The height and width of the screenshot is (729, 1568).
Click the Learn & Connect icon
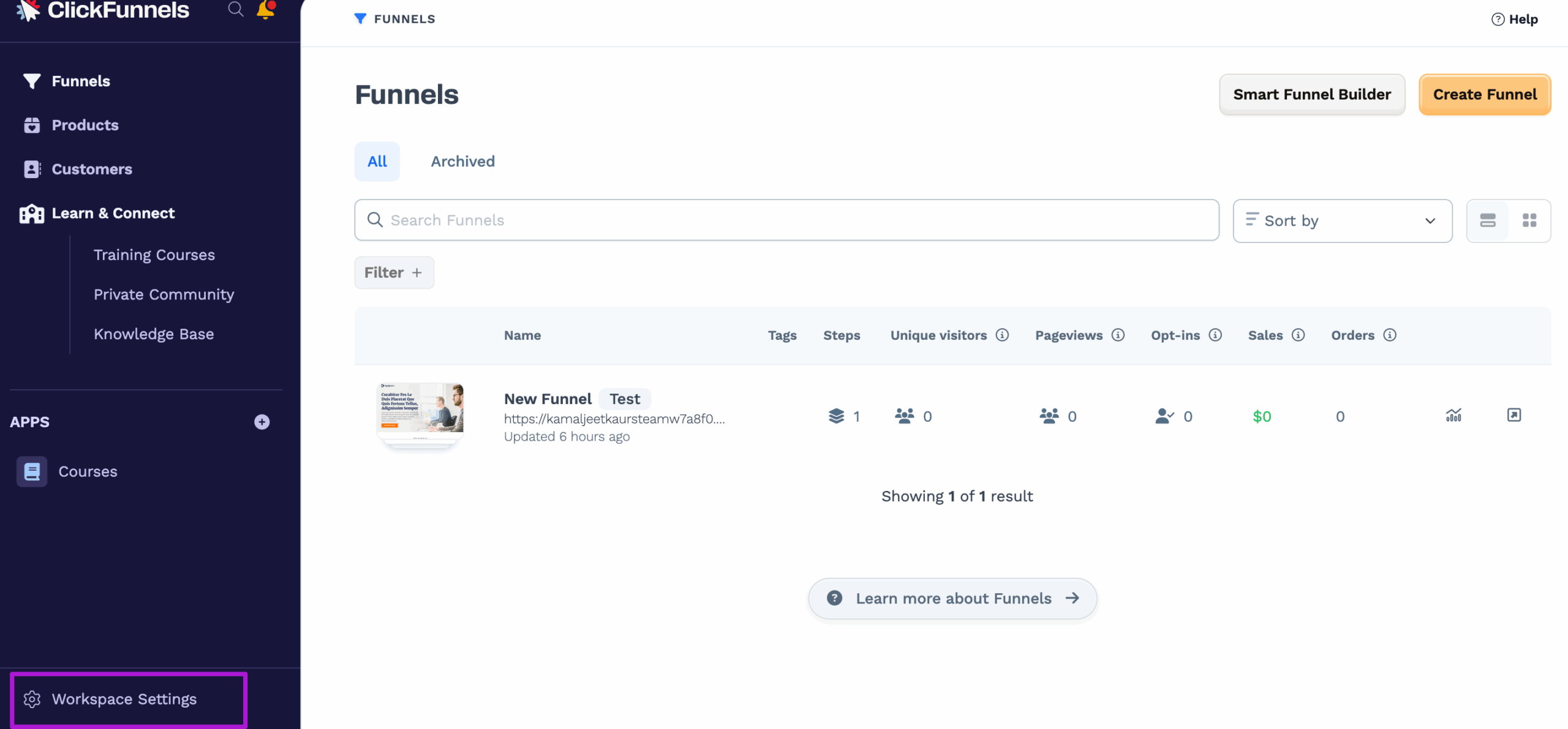[x=31, y=213]
